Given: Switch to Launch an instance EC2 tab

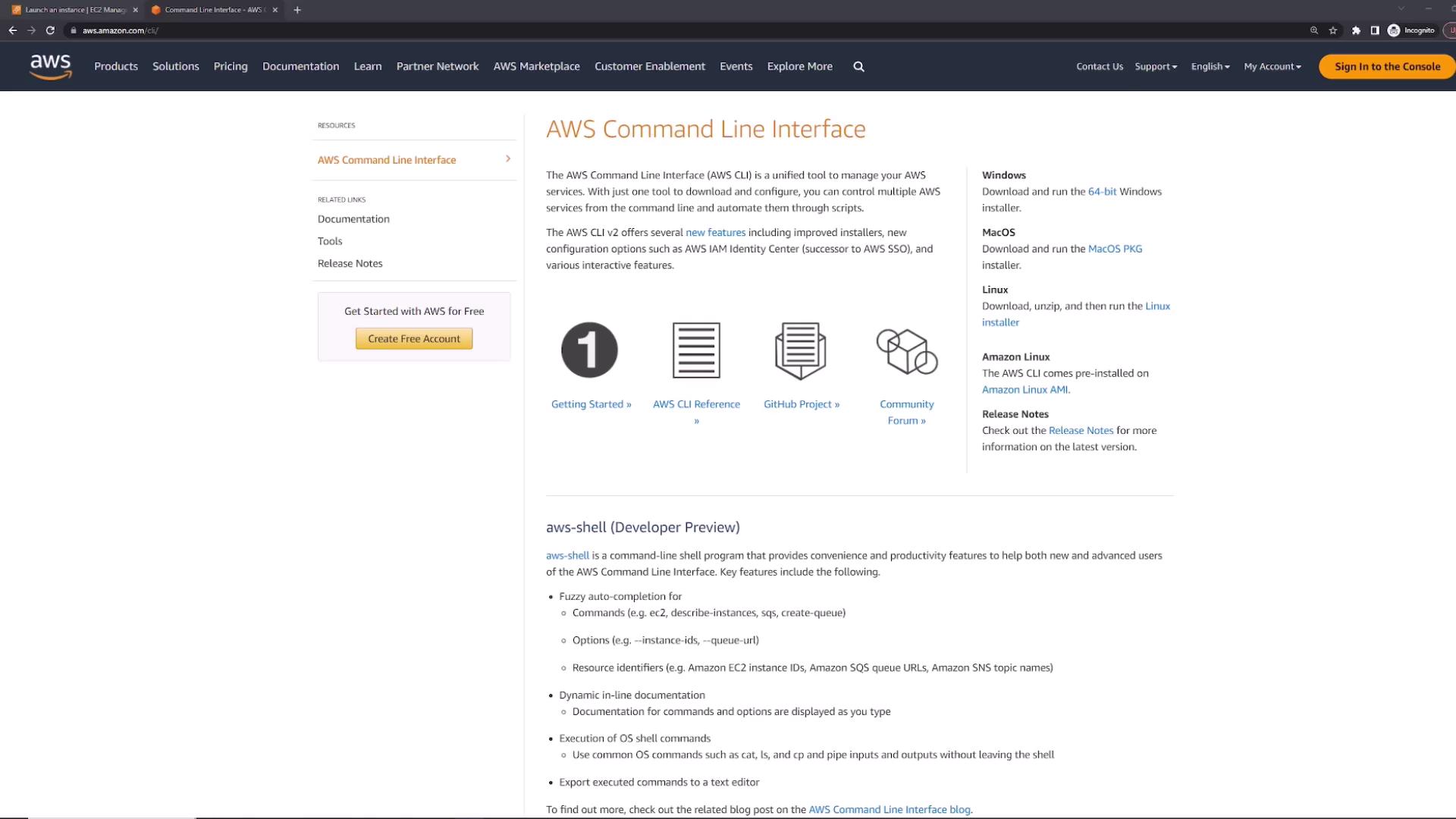Looking at the screenshot, I should [74, 10].
